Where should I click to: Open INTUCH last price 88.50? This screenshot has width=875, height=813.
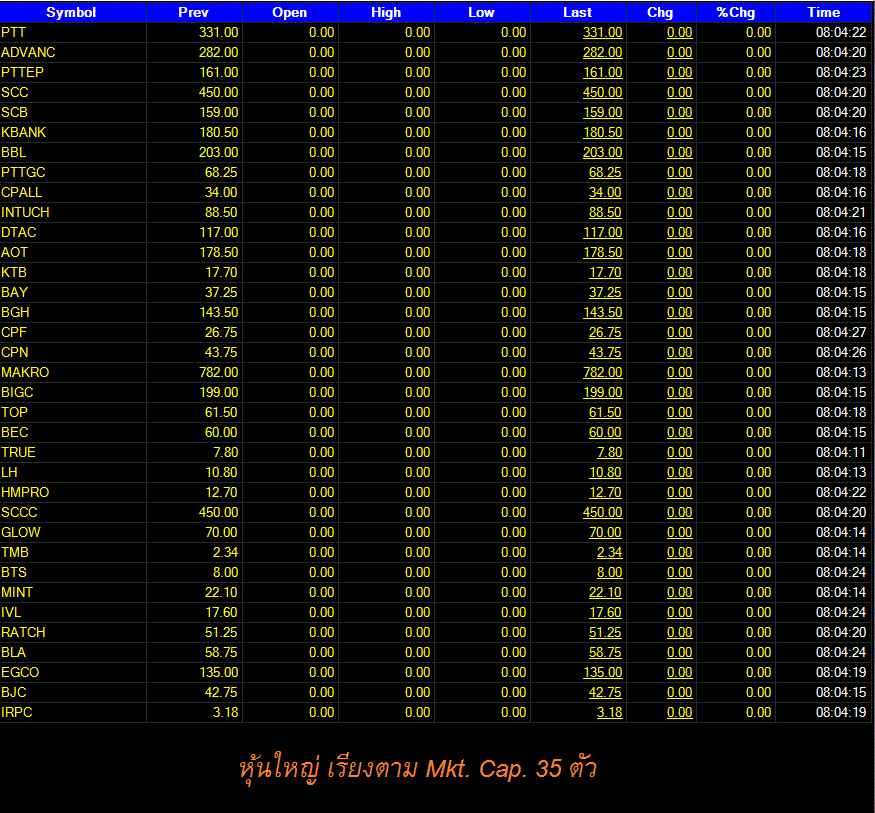coord(605,213)
